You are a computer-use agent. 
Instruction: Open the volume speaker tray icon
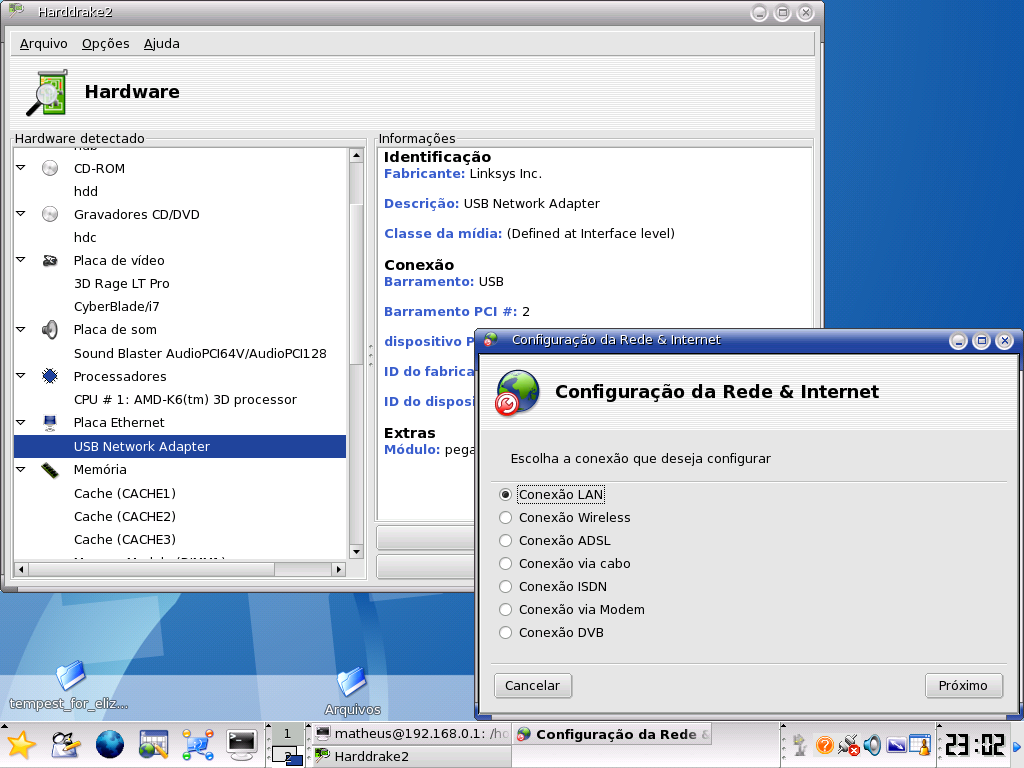[x=872, y=745]
